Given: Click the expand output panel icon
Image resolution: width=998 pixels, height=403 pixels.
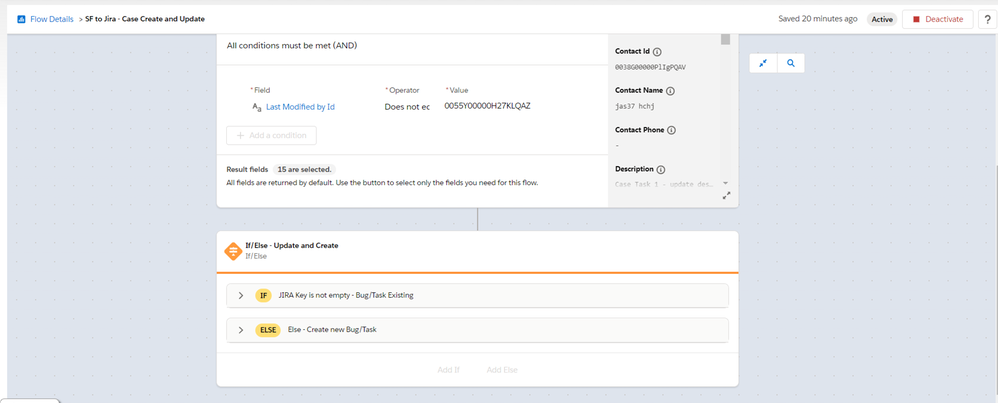Looking at the screenshot, I should coord(727,196).
